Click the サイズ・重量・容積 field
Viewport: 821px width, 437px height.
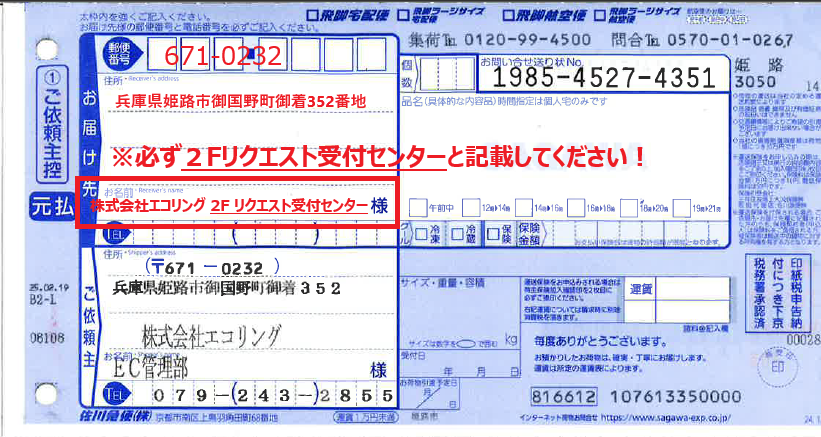(x=459, y=313)
